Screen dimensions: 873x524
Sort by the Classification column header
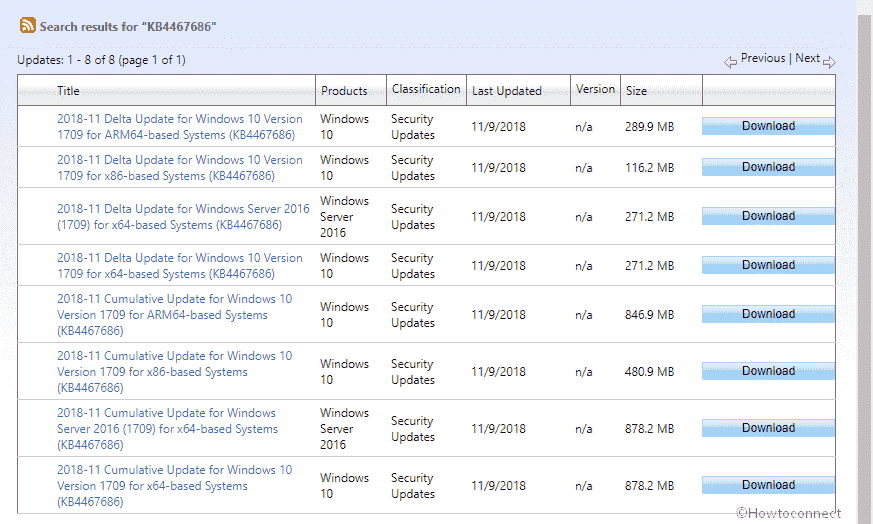pos(426,89)
